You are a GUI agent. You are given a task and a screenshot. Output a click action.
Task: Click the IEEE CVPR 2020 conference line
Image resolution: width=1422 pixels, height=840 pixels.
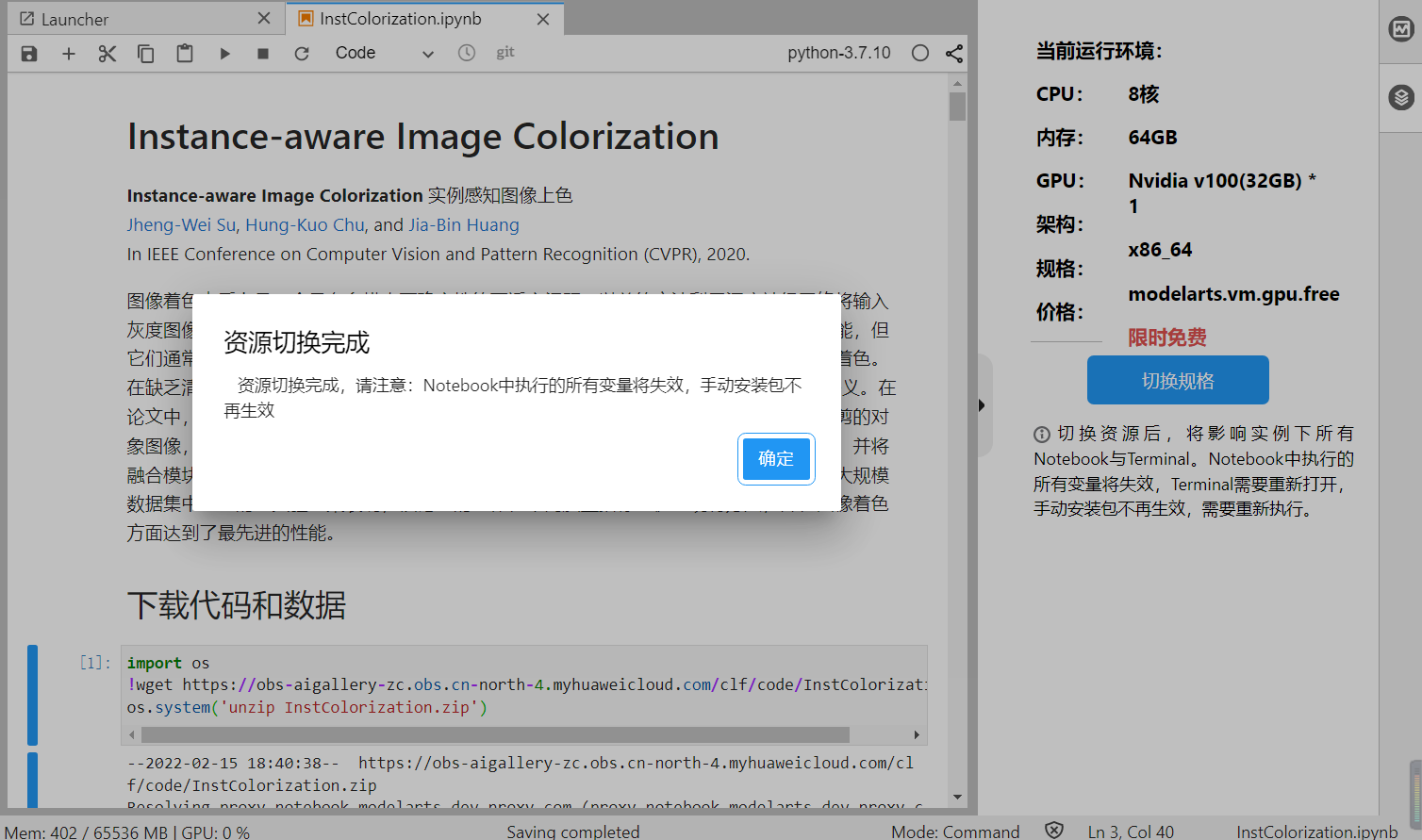coord(438,255)
